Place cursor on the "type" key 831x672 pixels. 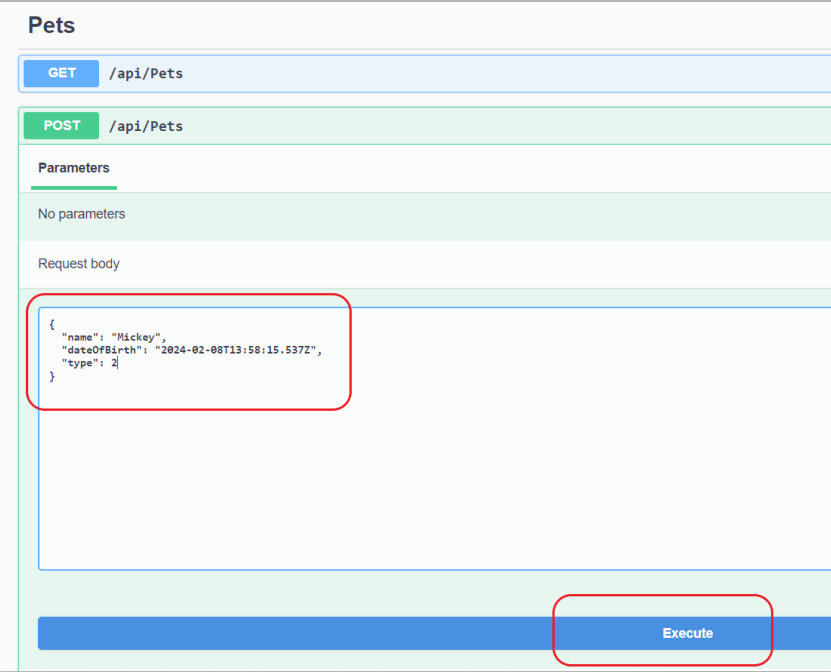(x=80, y=363)
